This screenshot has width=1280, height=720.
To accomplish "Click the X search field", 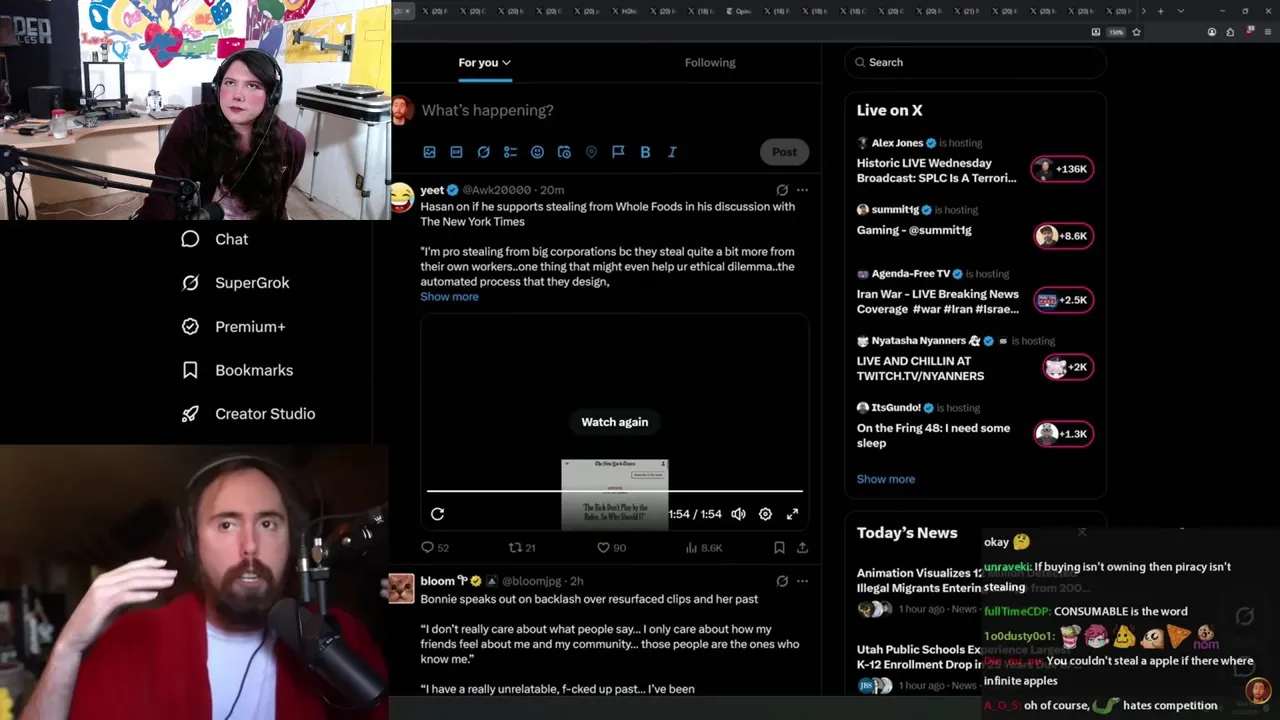I will 975,62.
